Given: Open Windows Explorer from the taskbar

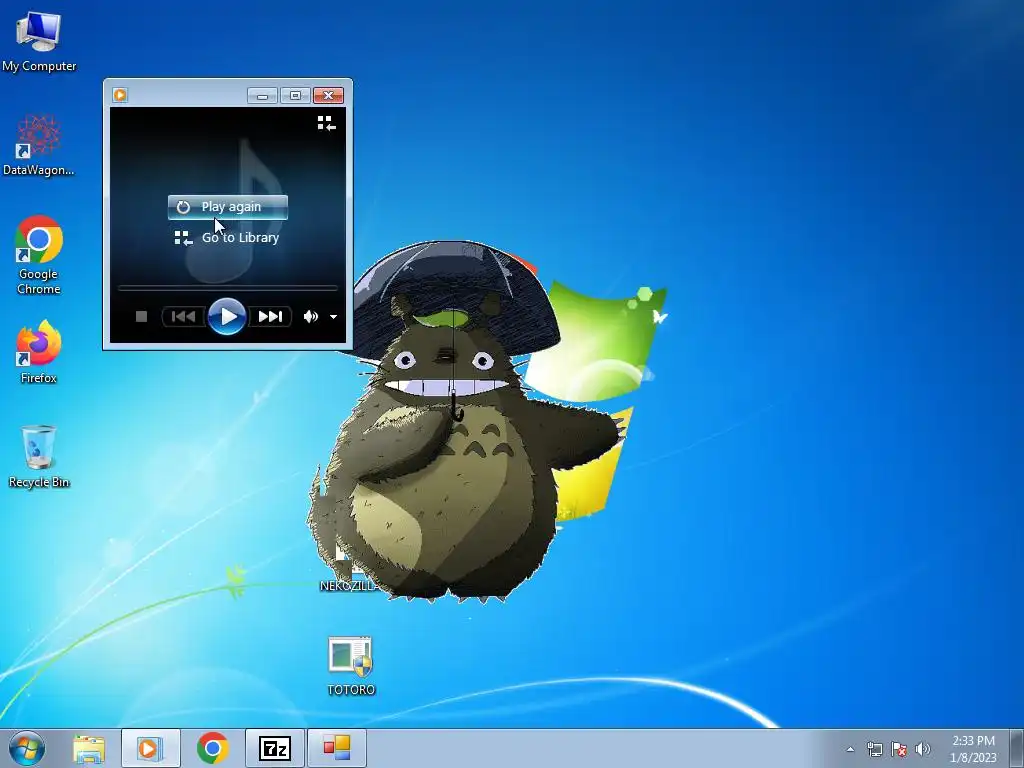Looking at the screenshot, I should tap(89, 748).
